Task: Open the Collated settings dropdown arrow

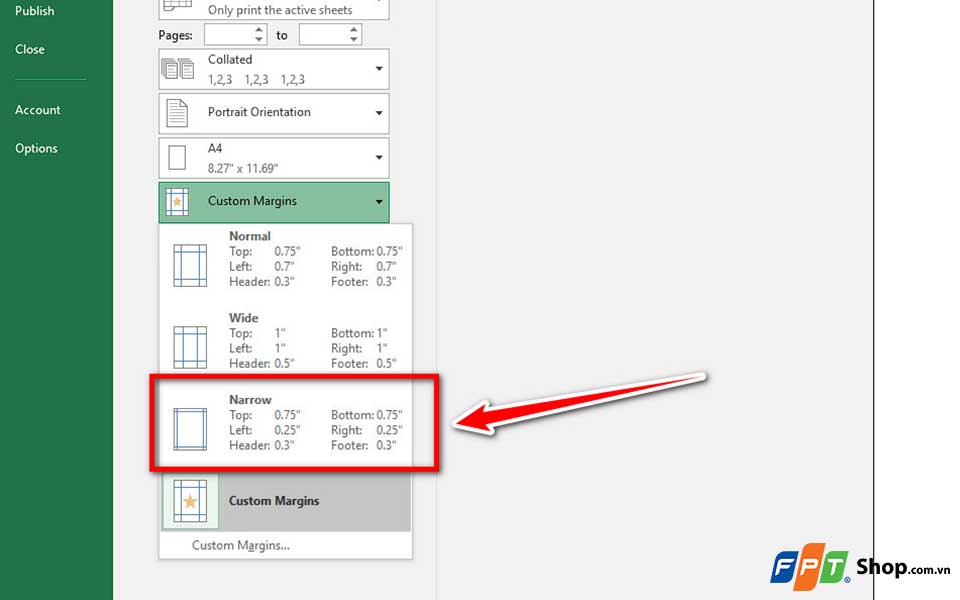Action: [x=378, y=68]
